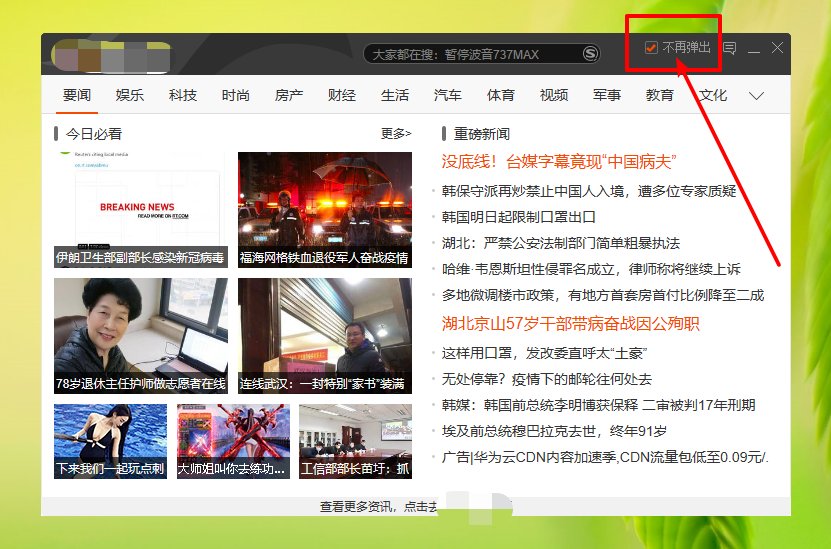The width and height of the screenshot is (831, 549).
Task: Switch to the 娱乐 tab
Action: (x=130, y=96)
